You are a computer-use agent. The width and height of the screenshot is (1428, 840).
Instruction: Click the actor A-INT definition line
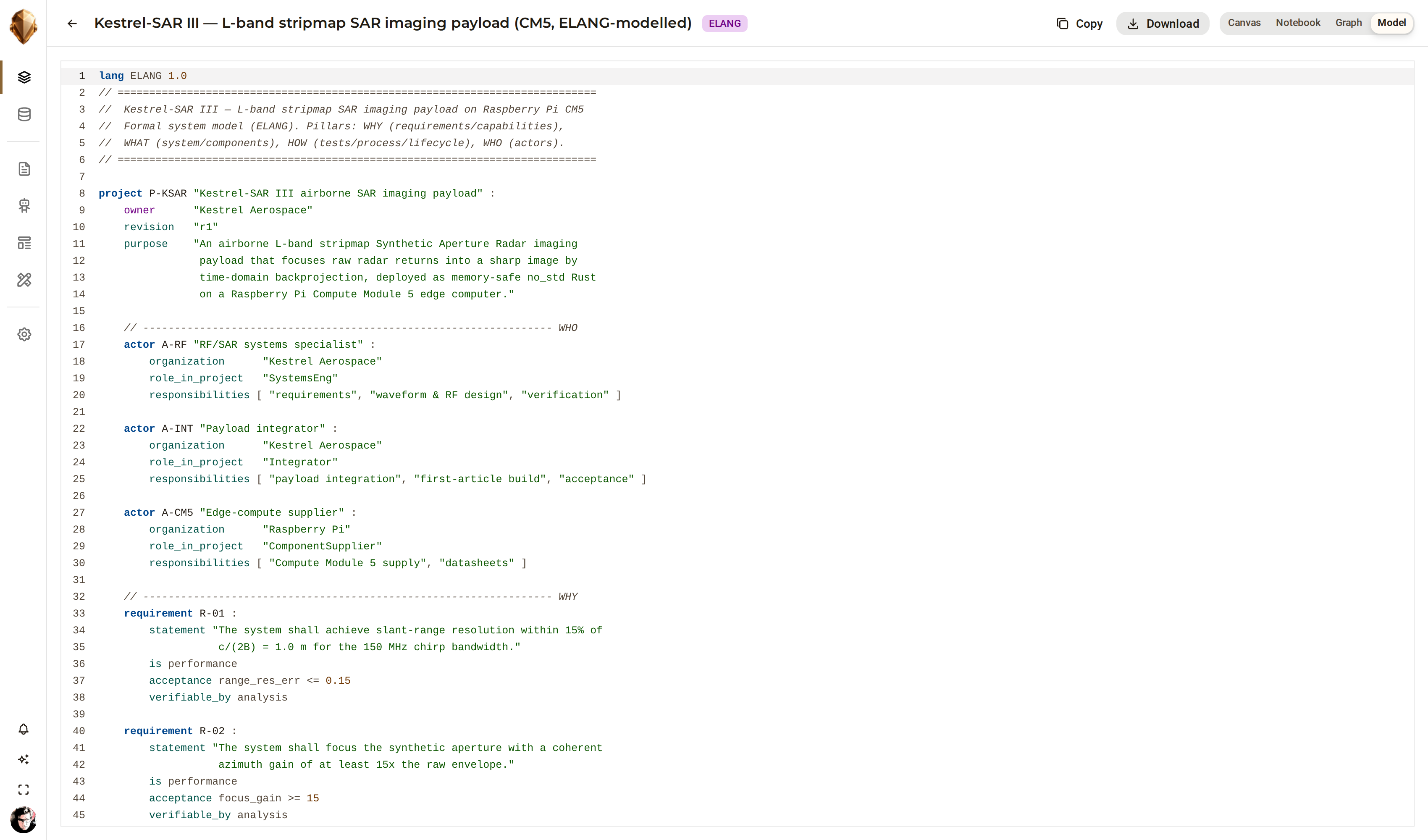click(231, 428)
